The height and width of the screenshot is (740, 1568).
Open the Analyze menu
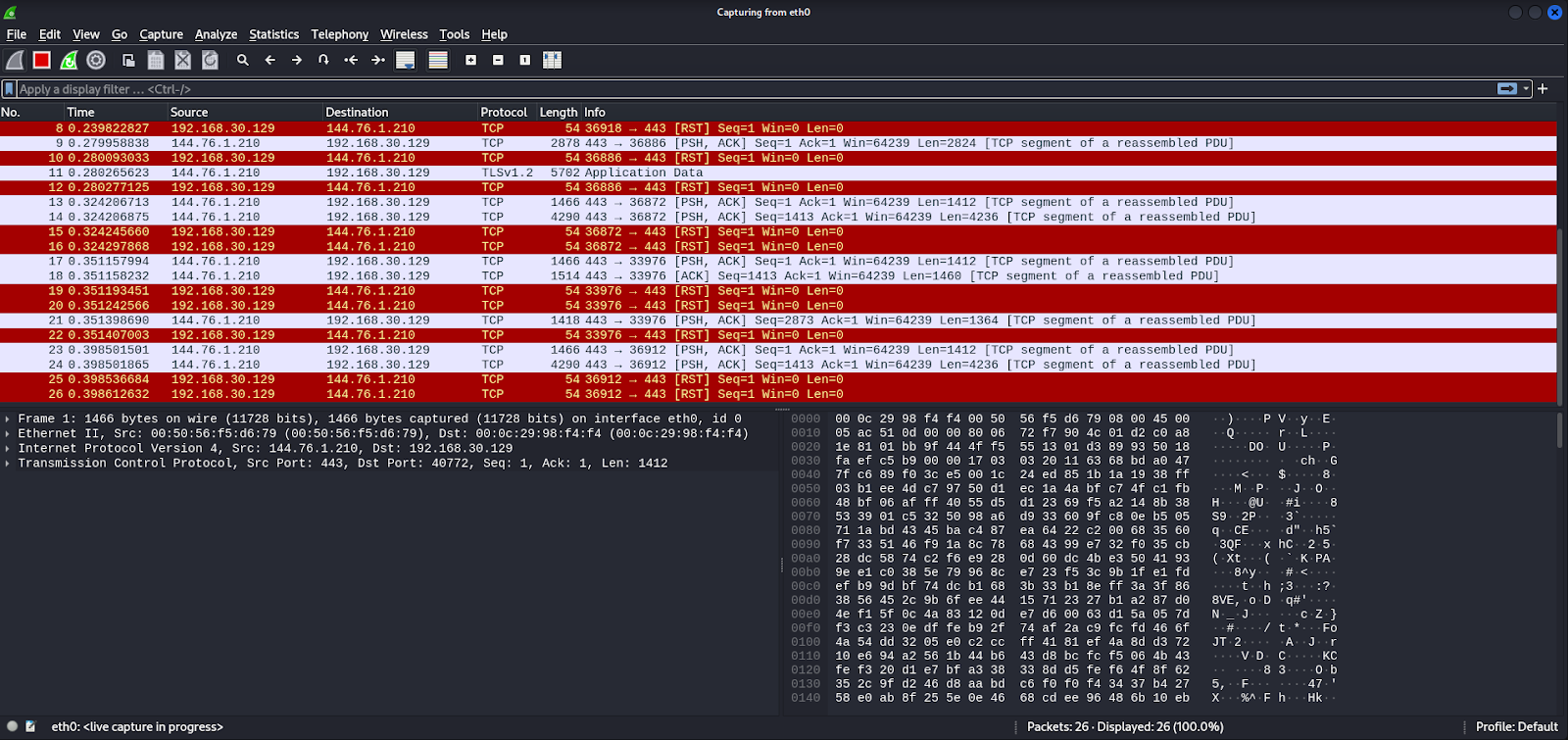(216, 34)
